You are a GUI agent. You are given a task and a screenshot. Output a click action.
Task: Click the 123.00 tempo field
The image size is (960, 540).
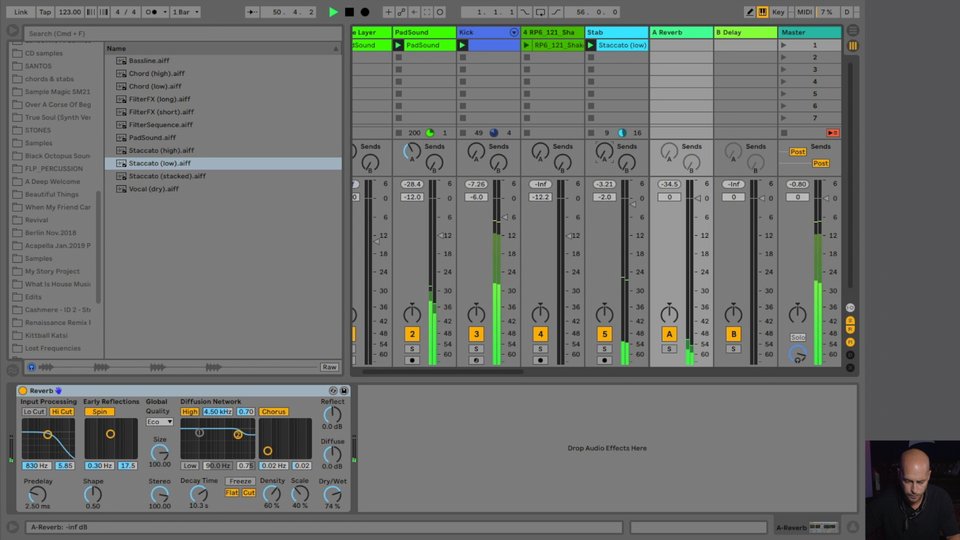[x=69, y=12]
